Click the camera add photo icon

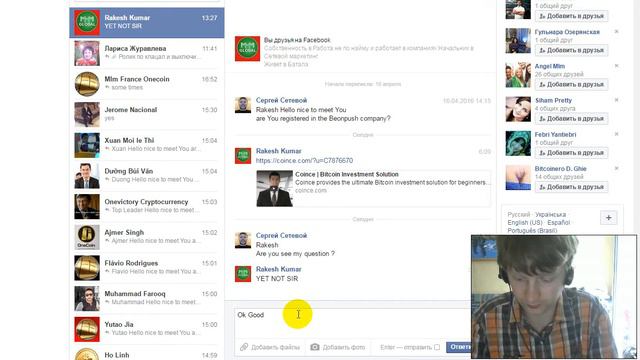point(315,347)
